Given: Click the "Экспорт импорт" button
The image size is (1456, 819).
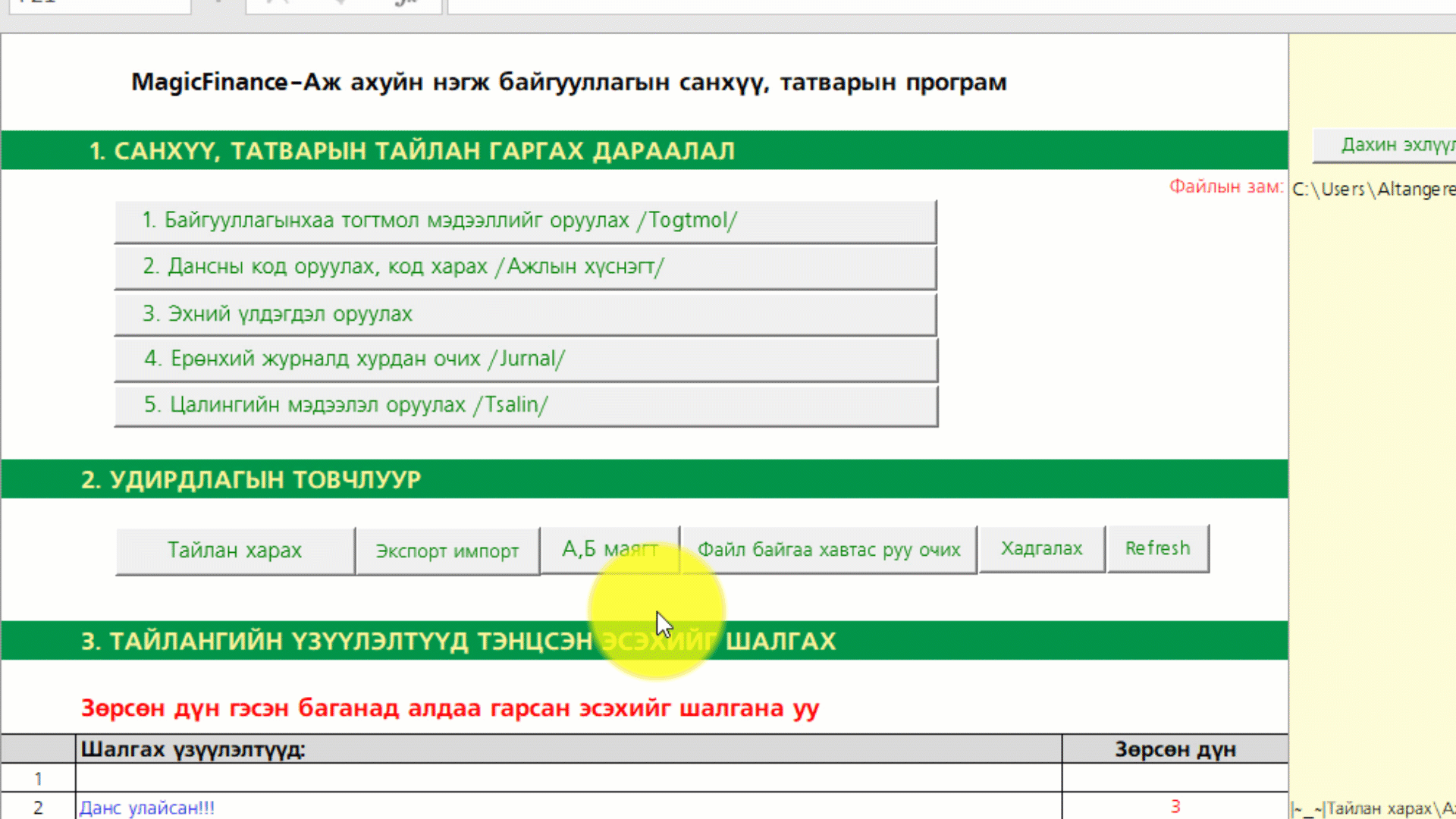Looking at the screenshot, I should 447,551.
